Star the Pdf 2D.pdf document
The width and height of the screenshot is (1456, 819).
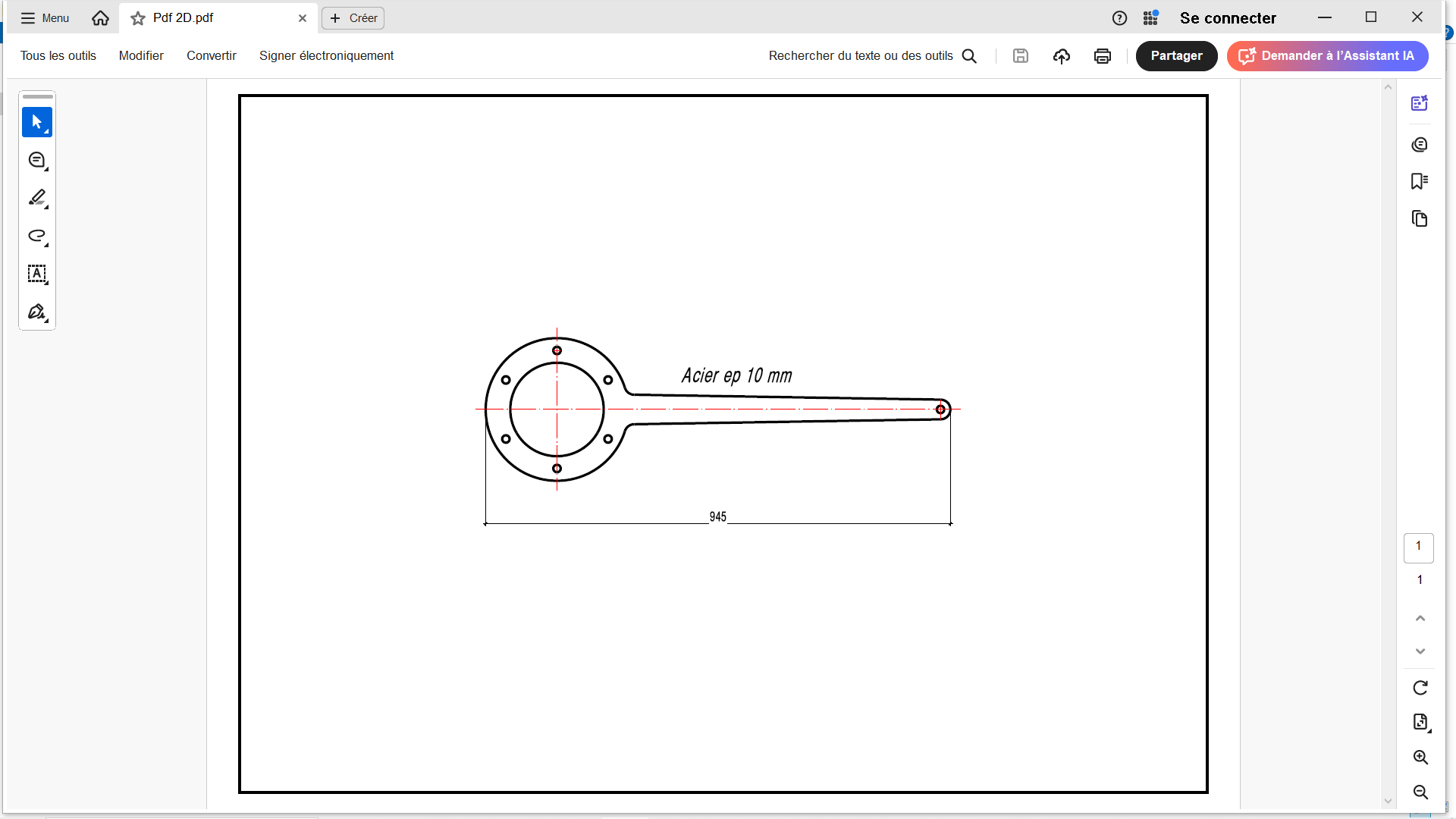[138, 18]
